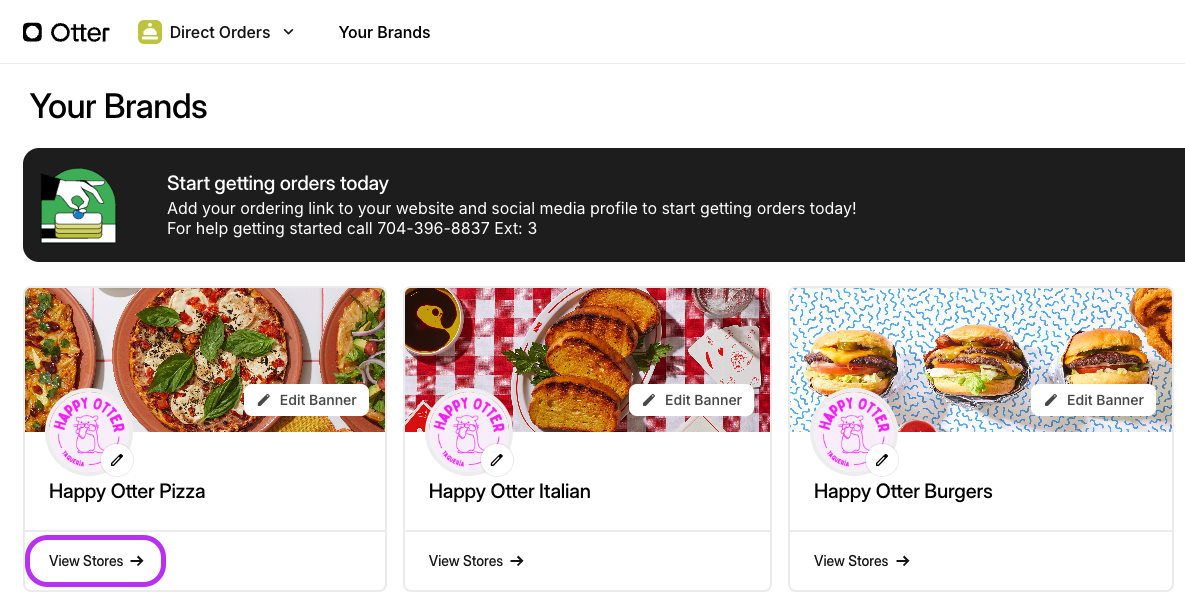Edit banner for Happy Otter Italian
The height and width of the screenshot is (600, 1185).
coord(692,400)
